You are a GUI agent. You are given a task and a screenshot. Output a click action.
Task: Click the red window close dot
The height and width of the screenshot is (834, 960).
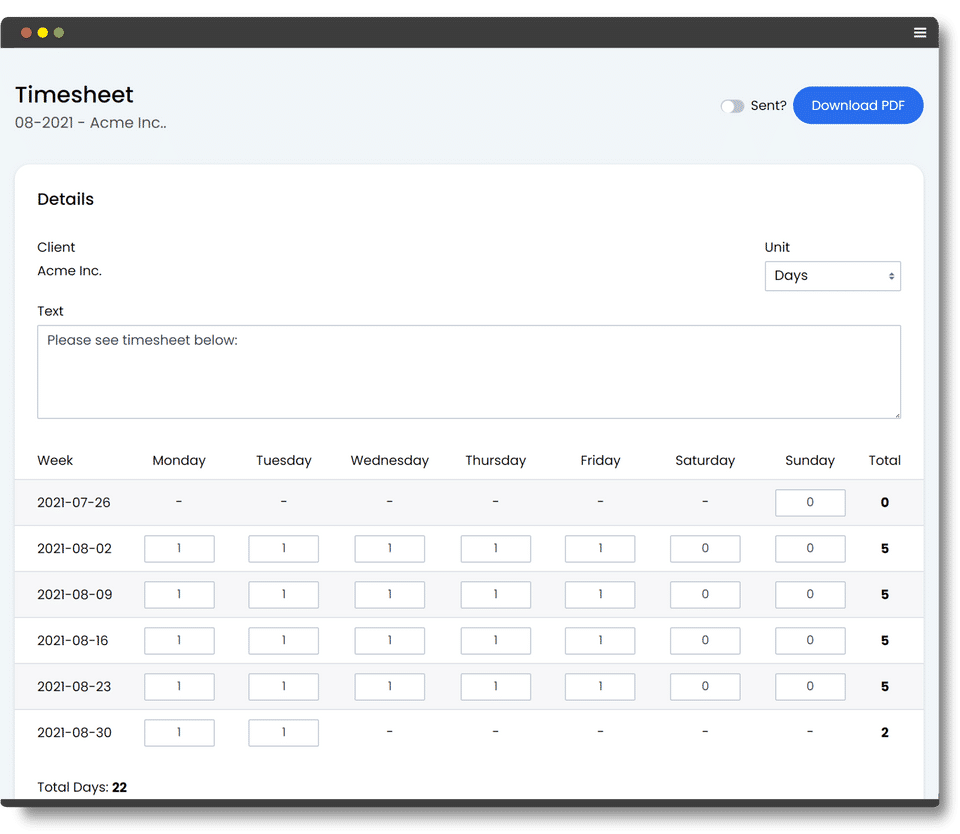(26, 32)
